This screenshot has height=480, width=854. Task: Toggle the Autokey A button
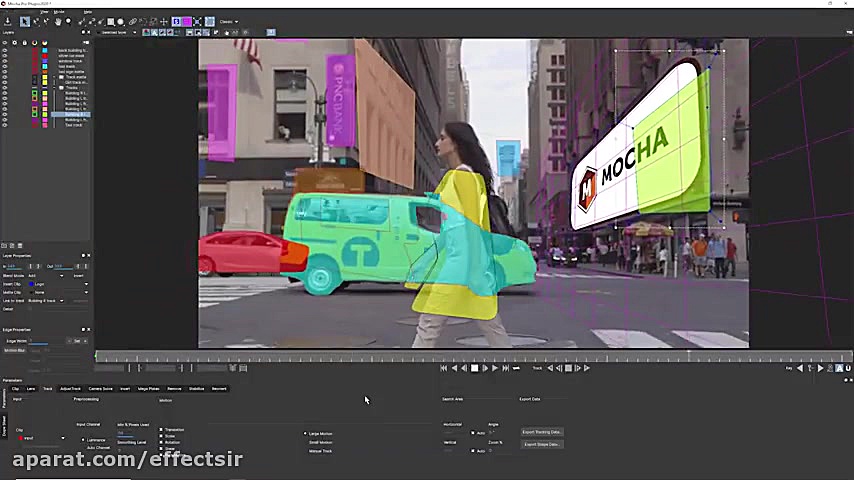click(x=839, y=368)
